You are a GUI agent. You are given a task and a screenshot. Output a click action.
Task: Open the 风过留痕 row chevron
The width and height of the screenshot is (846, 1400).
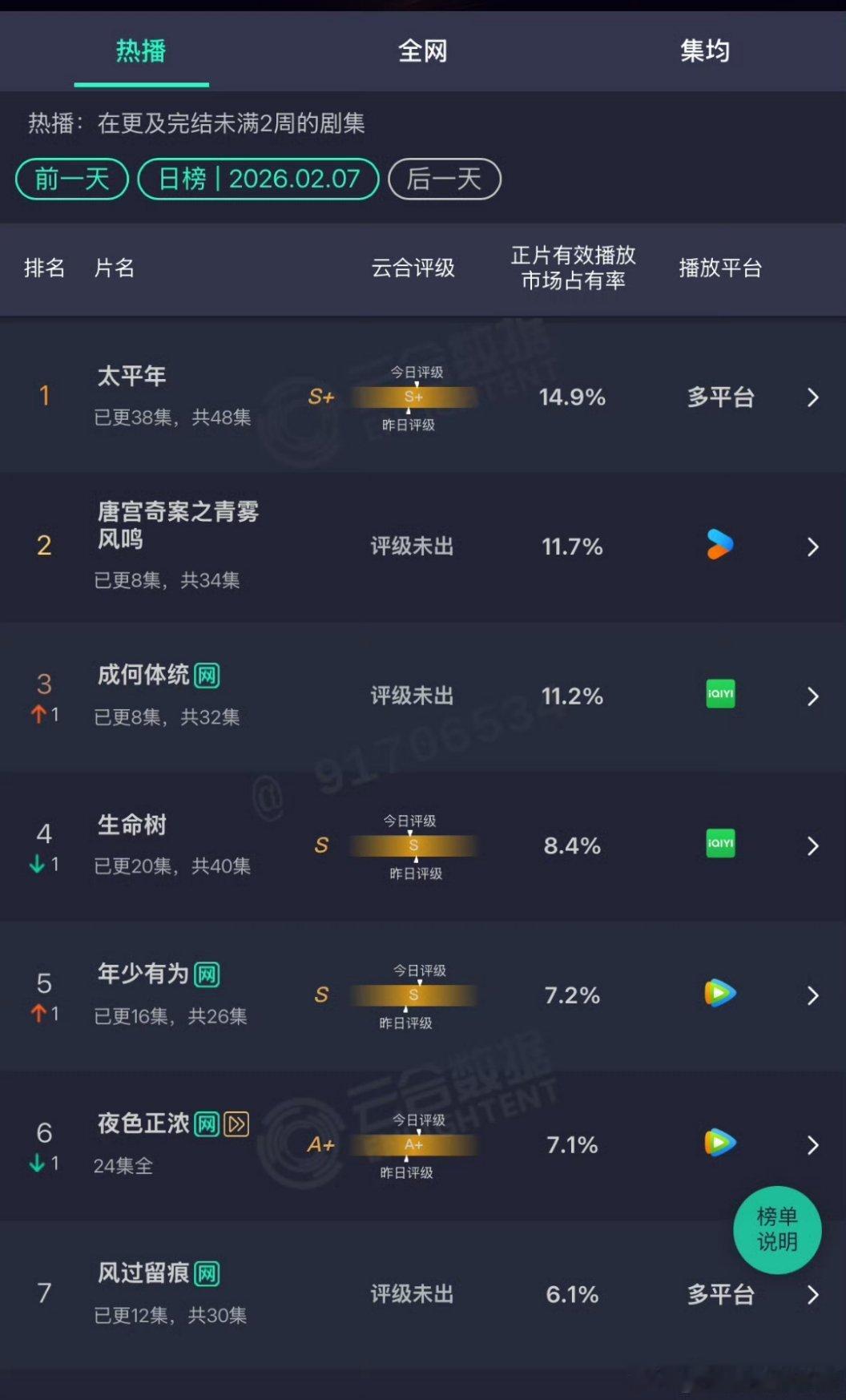tap(813, 1293)
